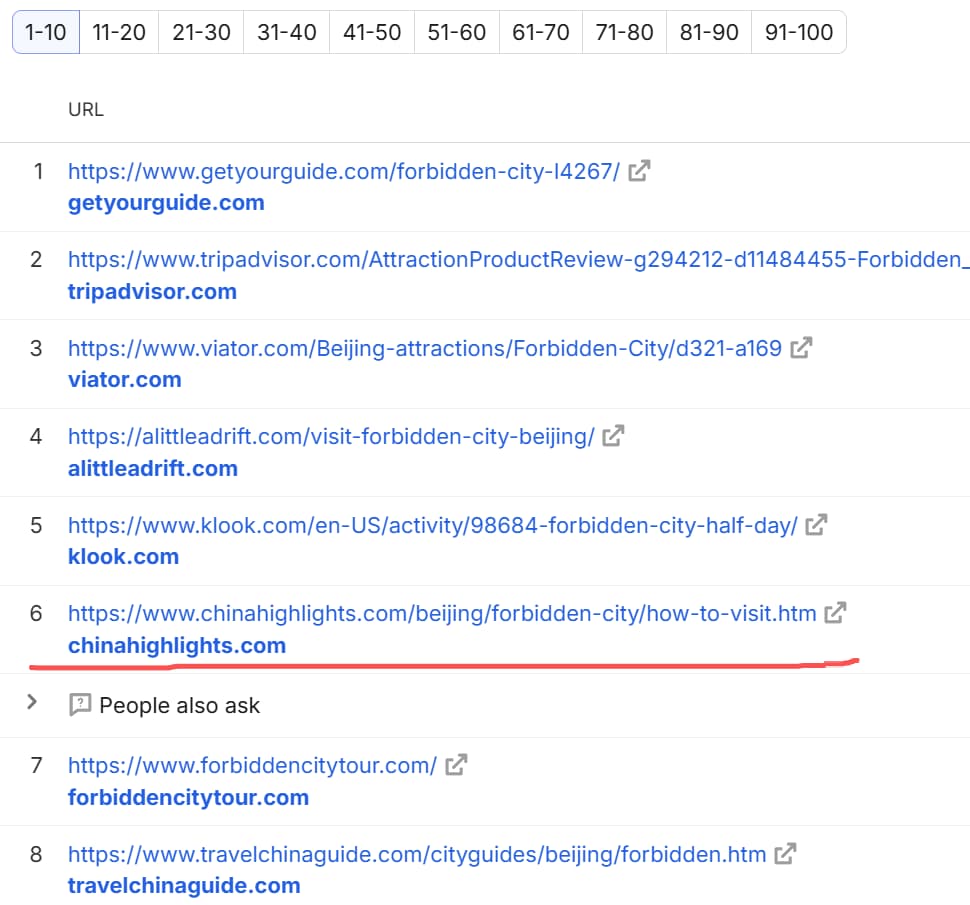Open the getyourguide forbidden-city URL link
This screenshot has height=905, width=970.
[x=344, y=171]
